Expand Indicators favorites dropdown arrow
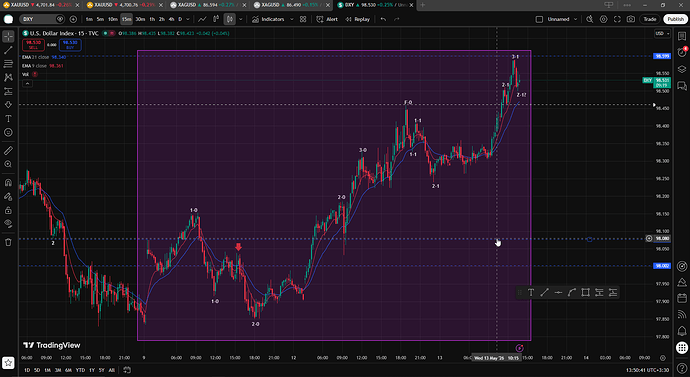This screenshot has height=377, width=690. coord(291,19)
